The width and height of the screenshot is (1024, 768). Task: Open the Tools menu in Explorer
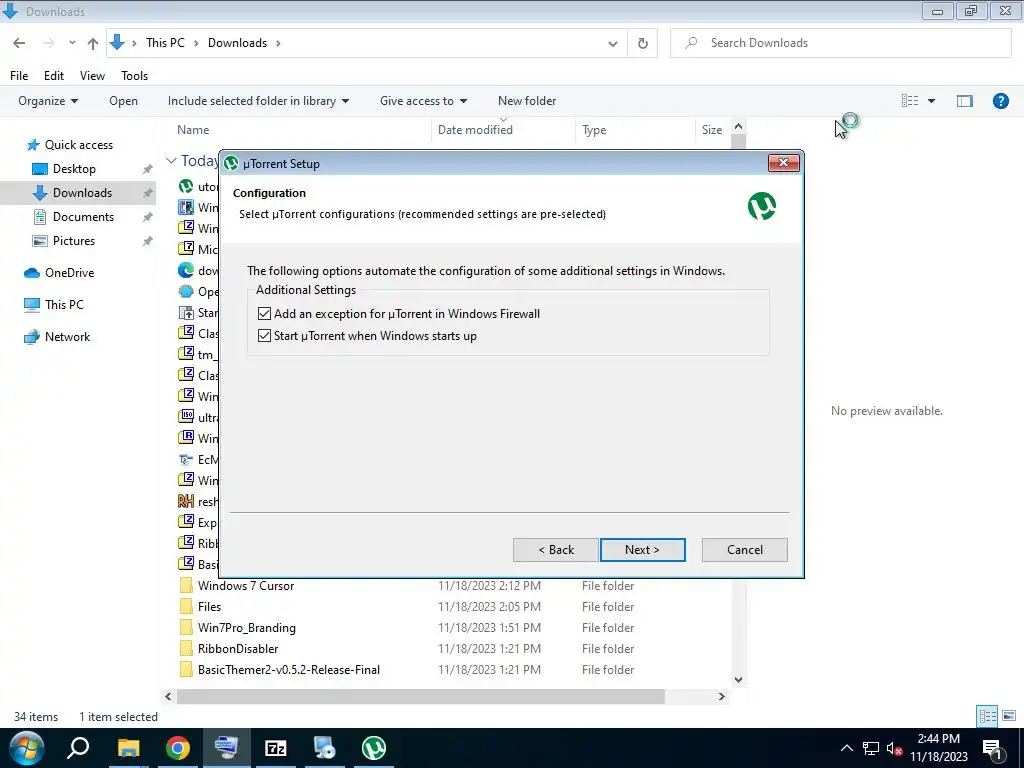135,76
